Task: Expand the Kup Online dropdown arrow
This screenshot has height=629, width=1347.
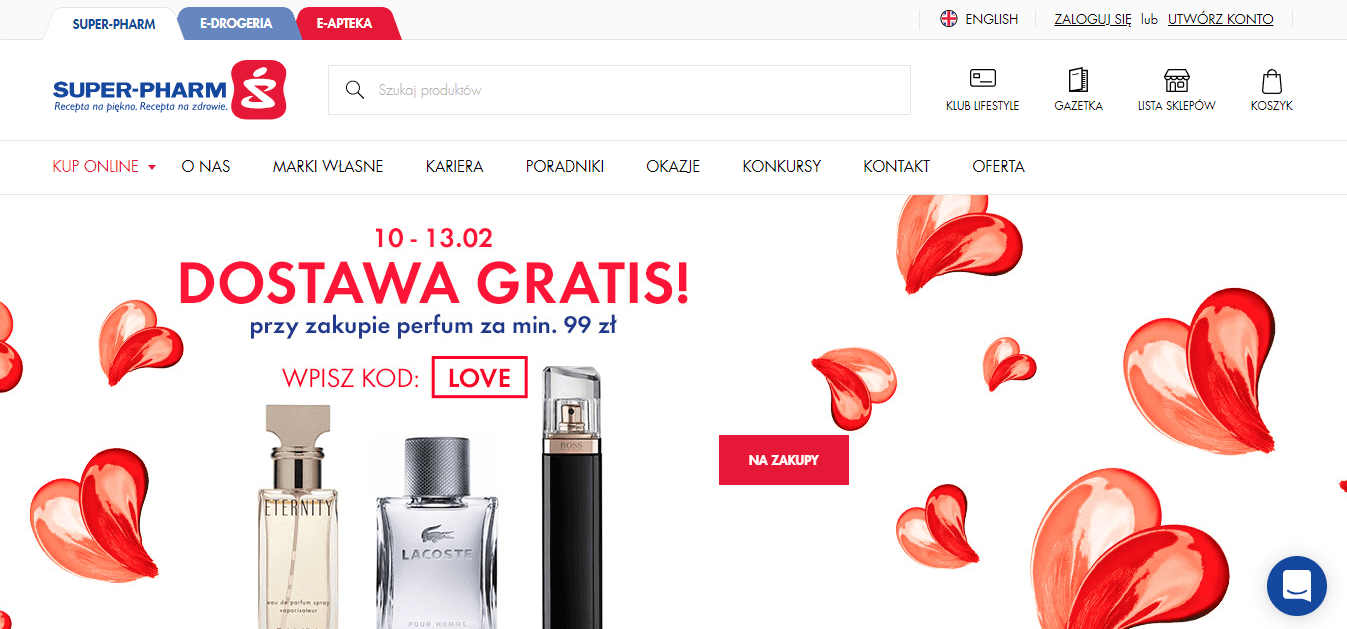Action: pos(152,167)
